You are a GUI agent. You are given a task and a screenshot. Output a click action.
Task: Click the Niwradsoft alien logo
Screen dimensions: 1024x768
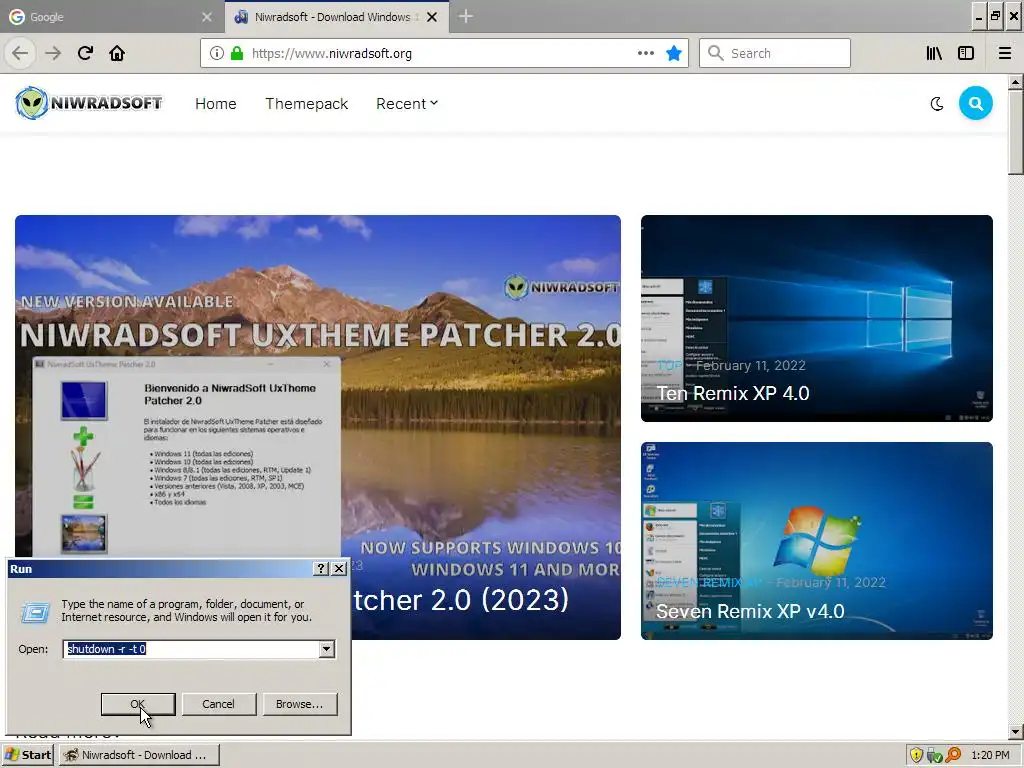click(89, 103)
